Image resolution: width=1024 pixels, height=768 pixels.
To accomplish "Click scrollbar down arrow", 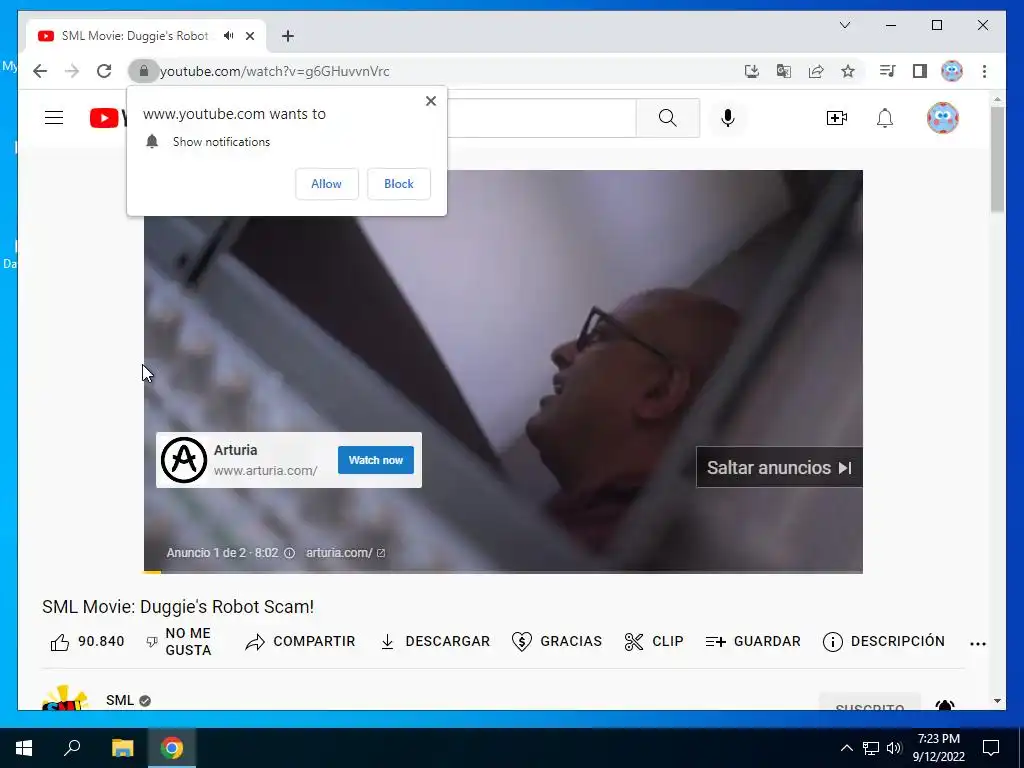I will pos(997,701).
